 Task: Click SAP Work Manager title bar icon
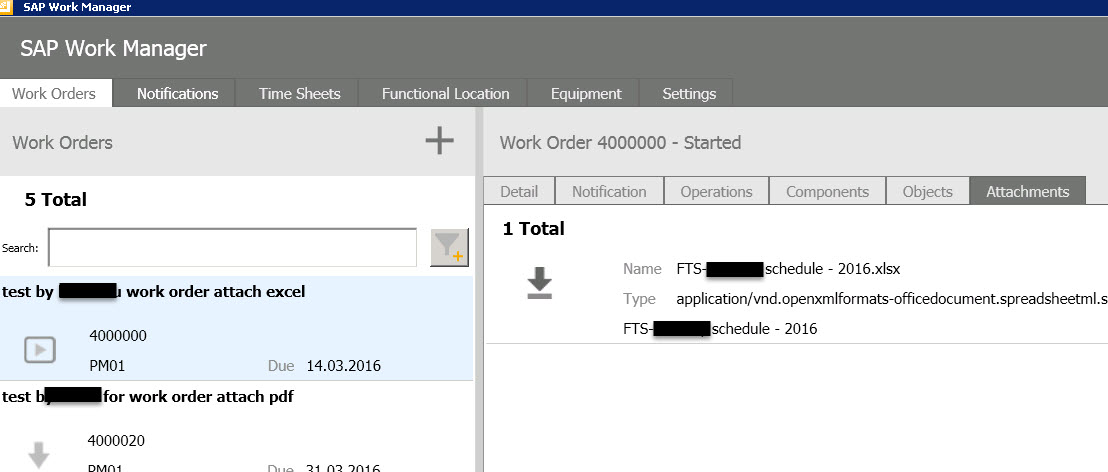(x=6, y=7)
